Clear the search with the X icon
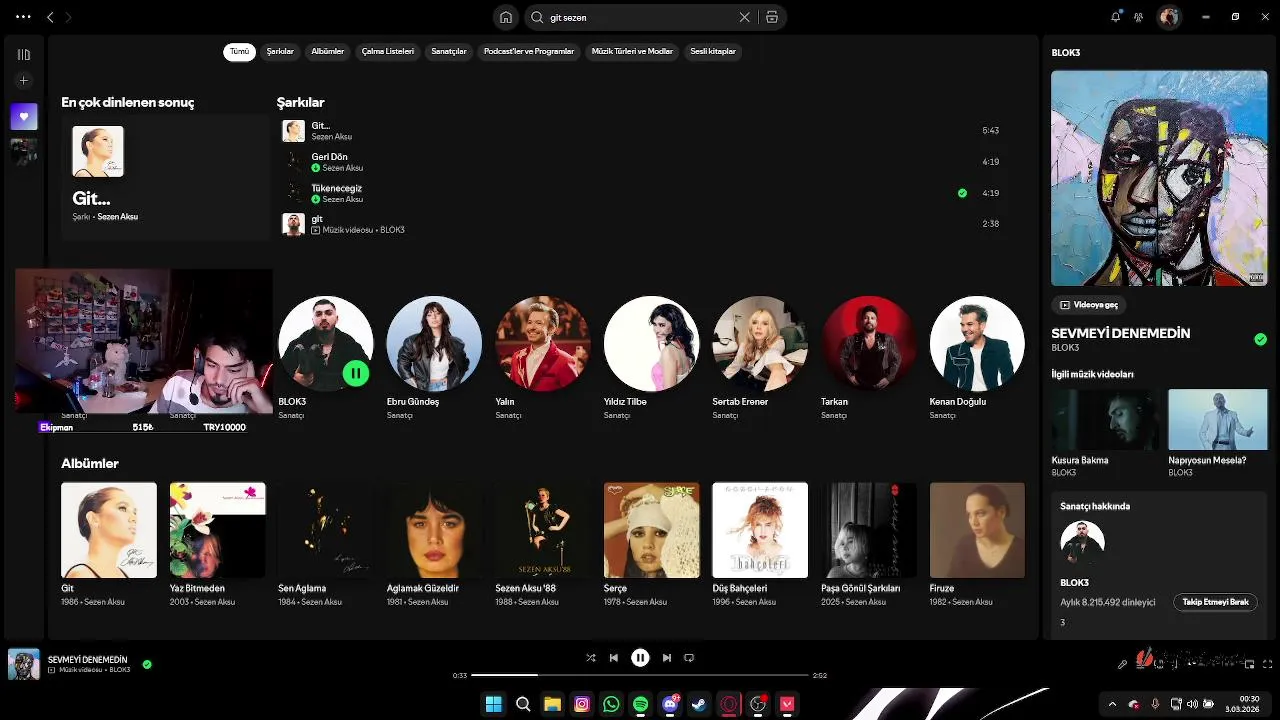 744,17
